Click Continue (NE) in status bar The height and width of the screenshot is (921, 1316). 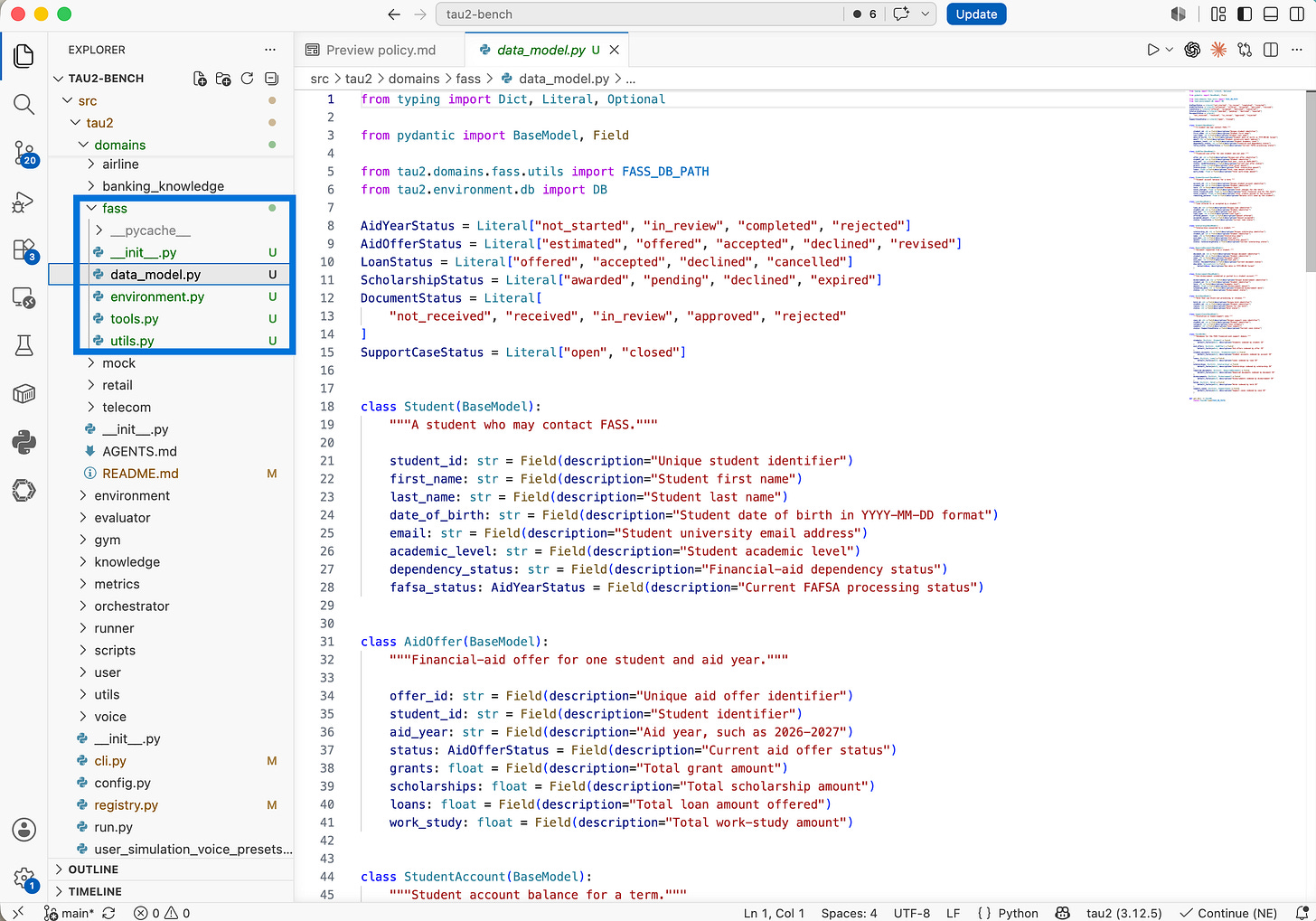click(x=1228, y=913)
